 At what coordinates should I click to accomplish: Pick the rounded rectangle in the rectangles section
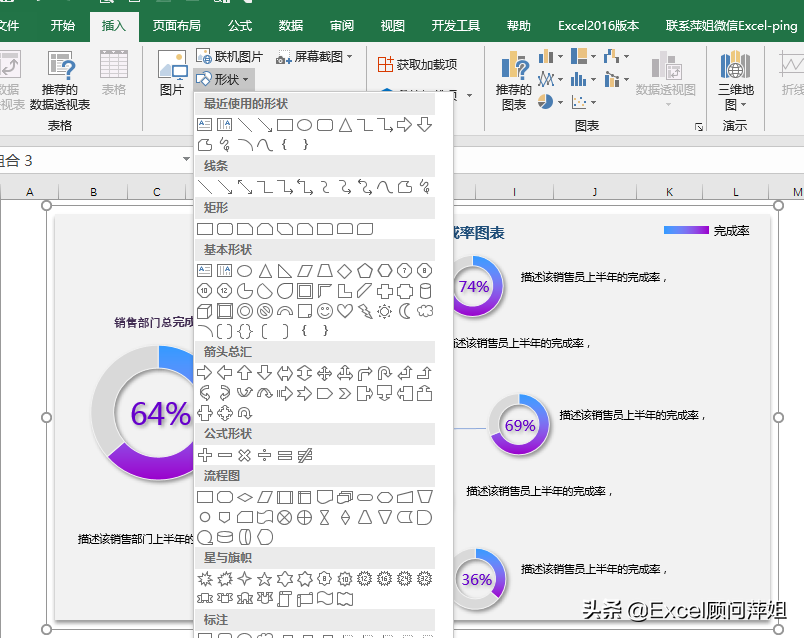pos(225,229)
